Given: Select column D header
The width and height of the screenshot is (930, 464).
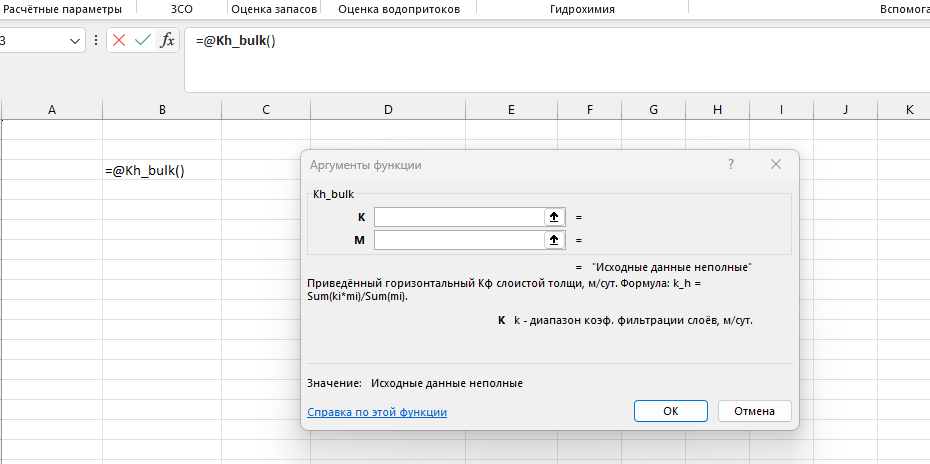Looking at the screenshot, I should (388, 109).
